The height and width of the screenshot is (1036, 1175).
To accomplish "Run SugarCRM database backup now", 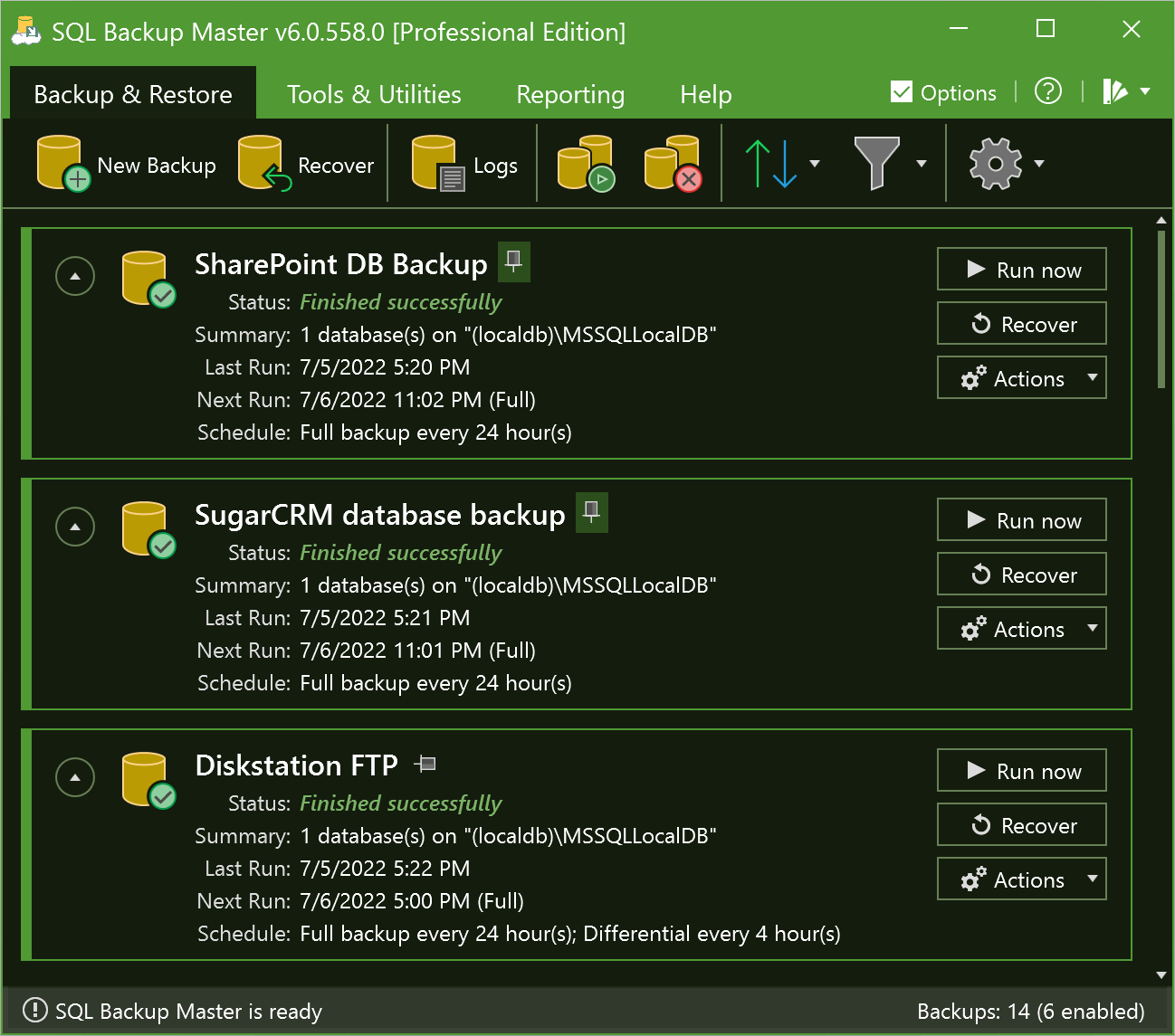I will pos(1022,520).
